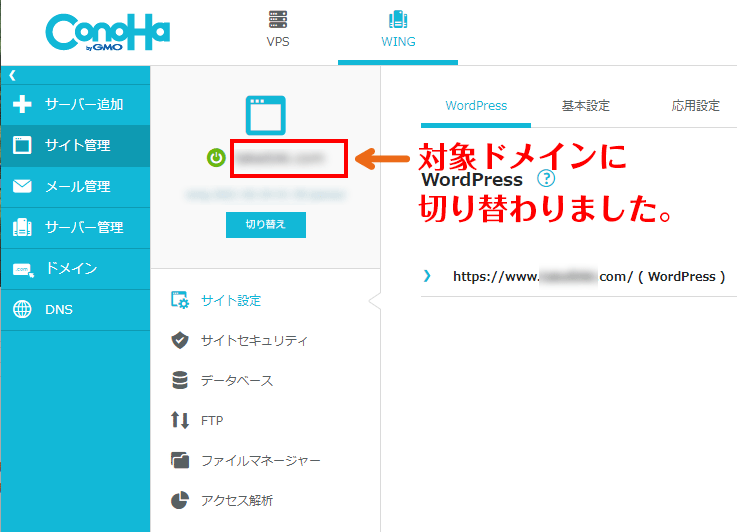This screenshot has width=737, height=532.
Task: Switch to the VPS tab label
Action: pyautogui.click(x=278, y=42)
